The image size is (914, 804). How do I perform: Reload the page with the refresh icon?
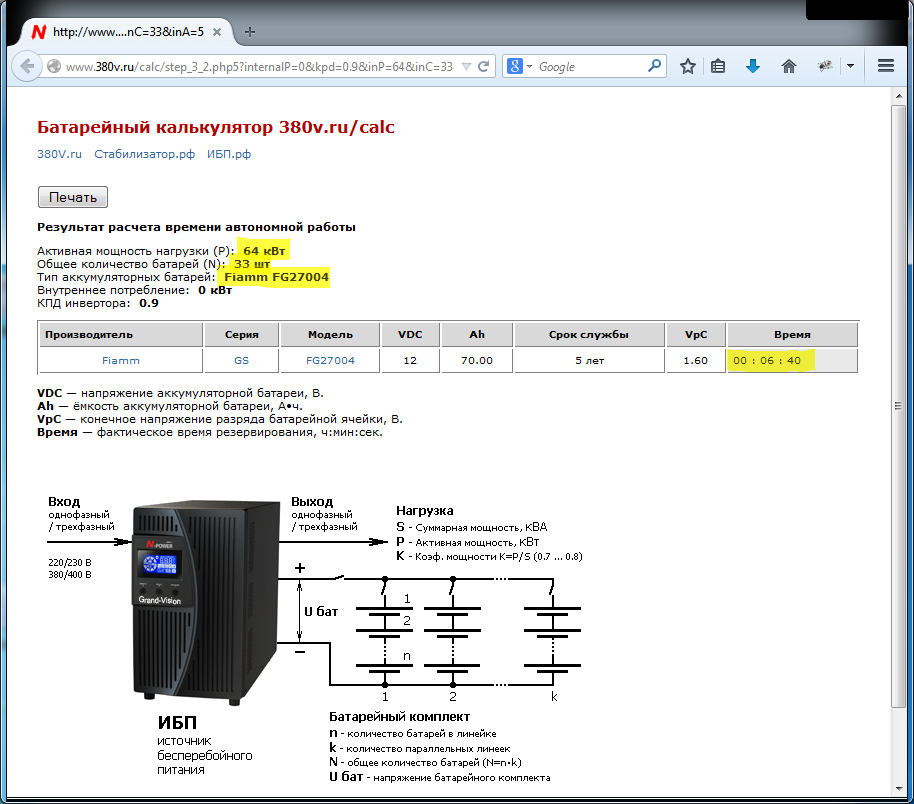click(483, 66)
